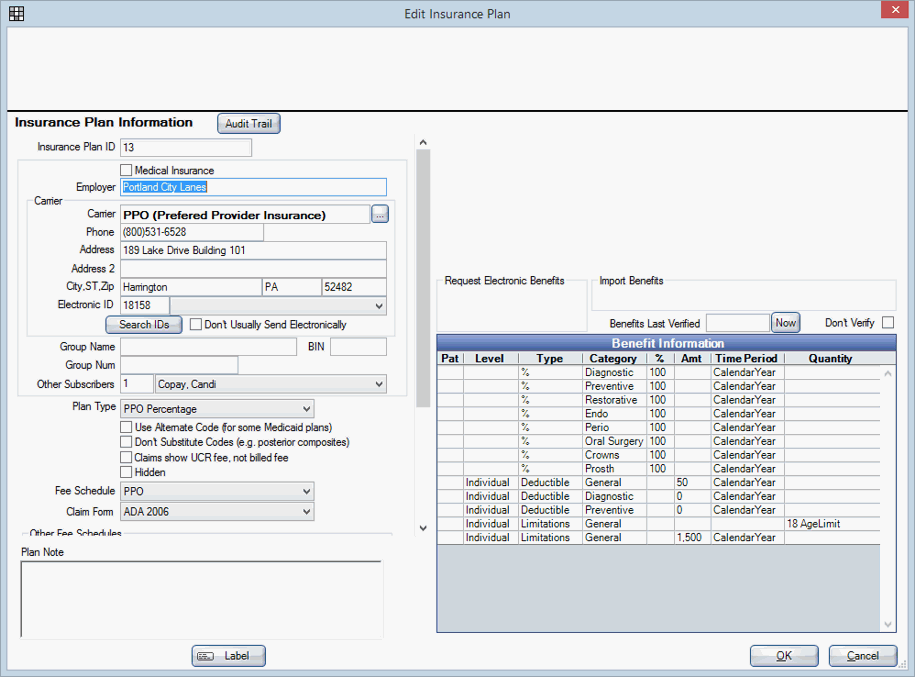
Task: Click the Pat column header
Action: (x=450, y=358)
